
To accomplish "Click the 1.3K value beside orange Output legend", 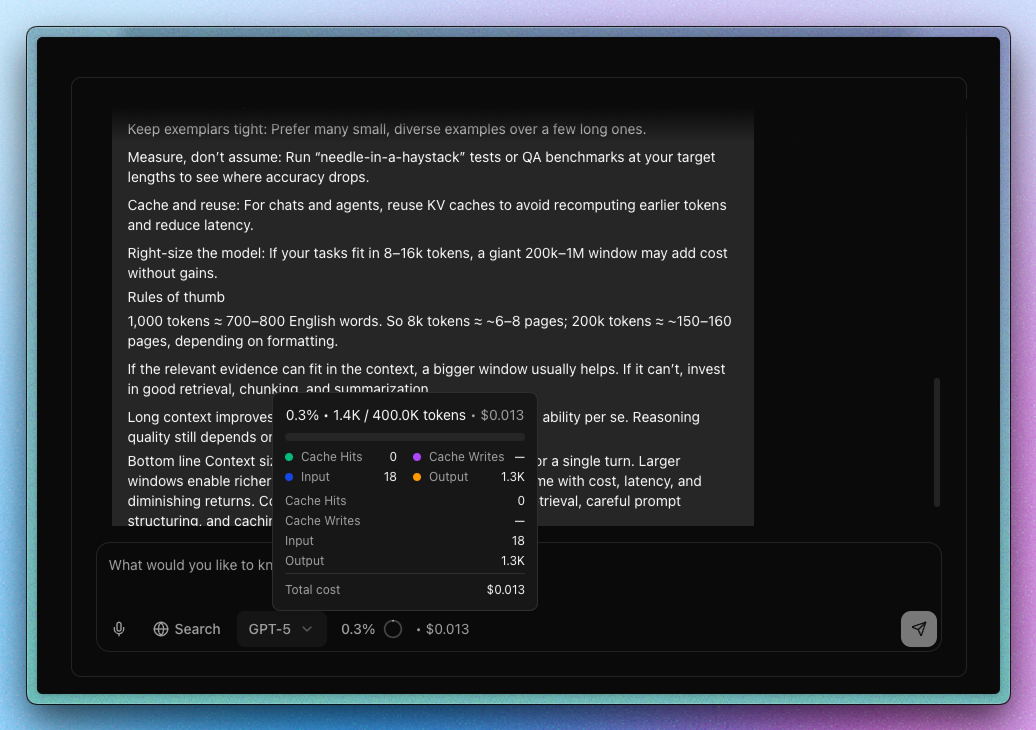I will pos(513,476).
